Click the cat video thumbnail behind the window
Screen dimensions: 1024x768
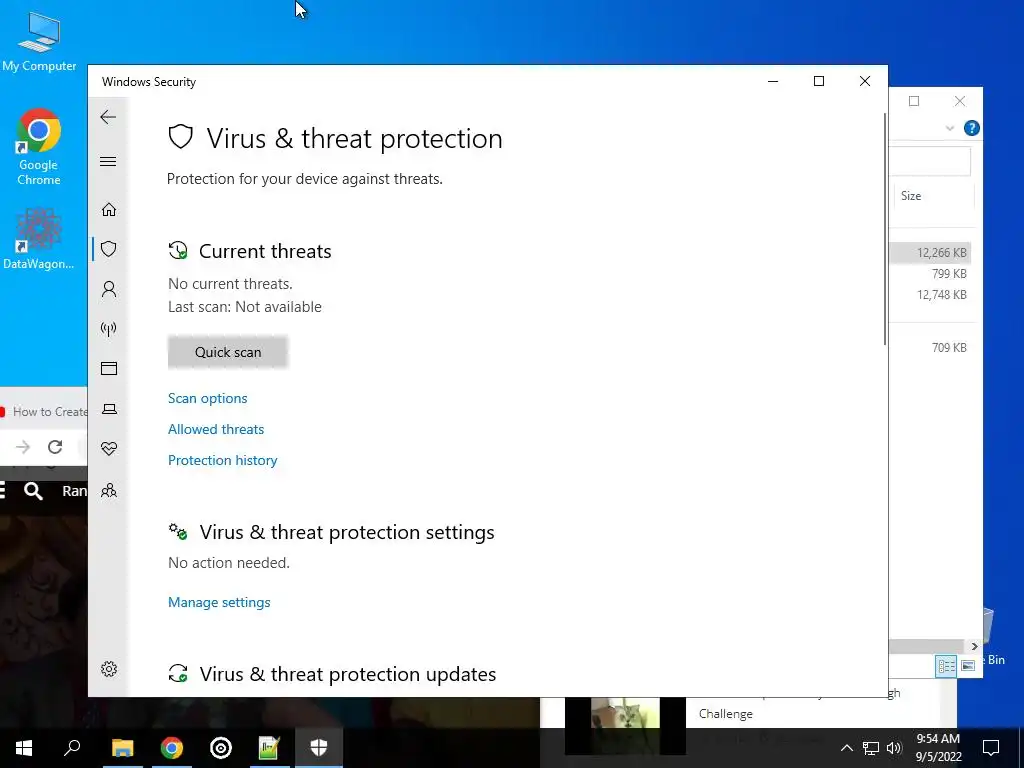point(625,712)
